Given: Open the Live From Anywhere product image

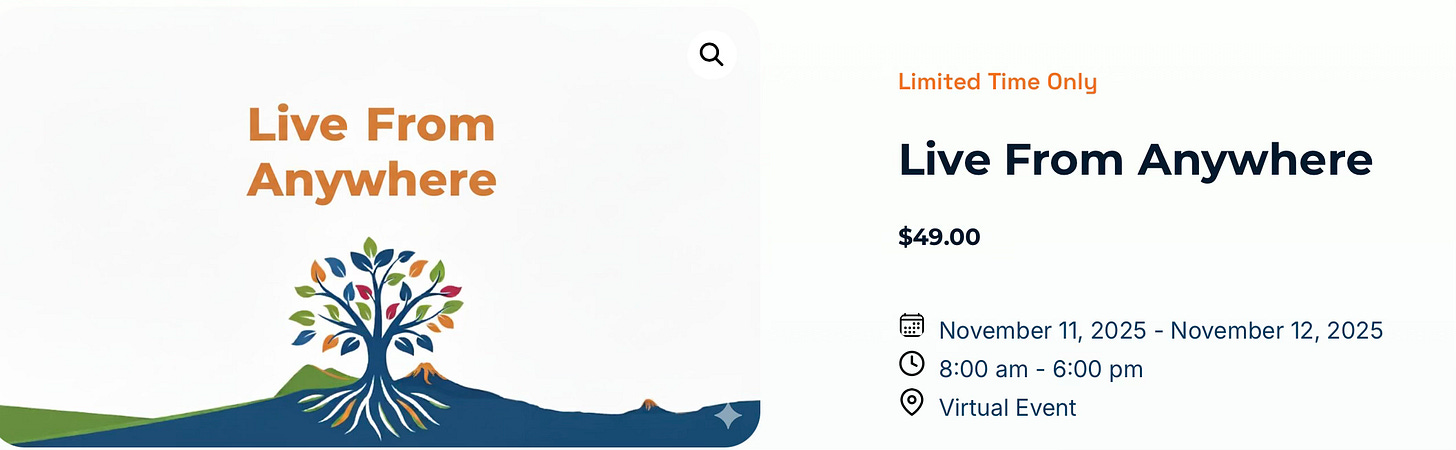Looking at the screenshot, I should pos(380,225).
